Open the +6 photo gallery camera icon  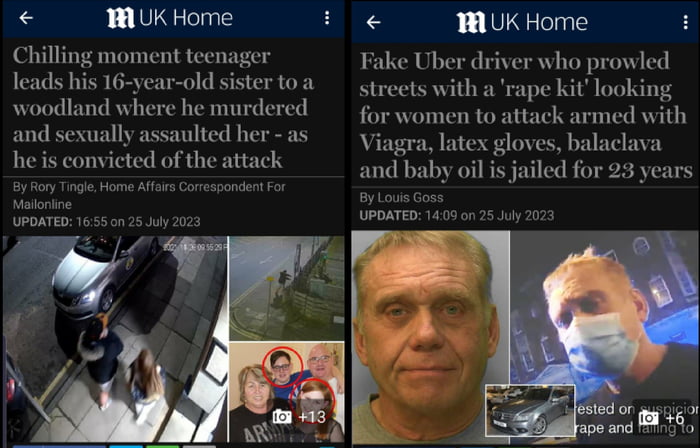(x=648, y=418)
